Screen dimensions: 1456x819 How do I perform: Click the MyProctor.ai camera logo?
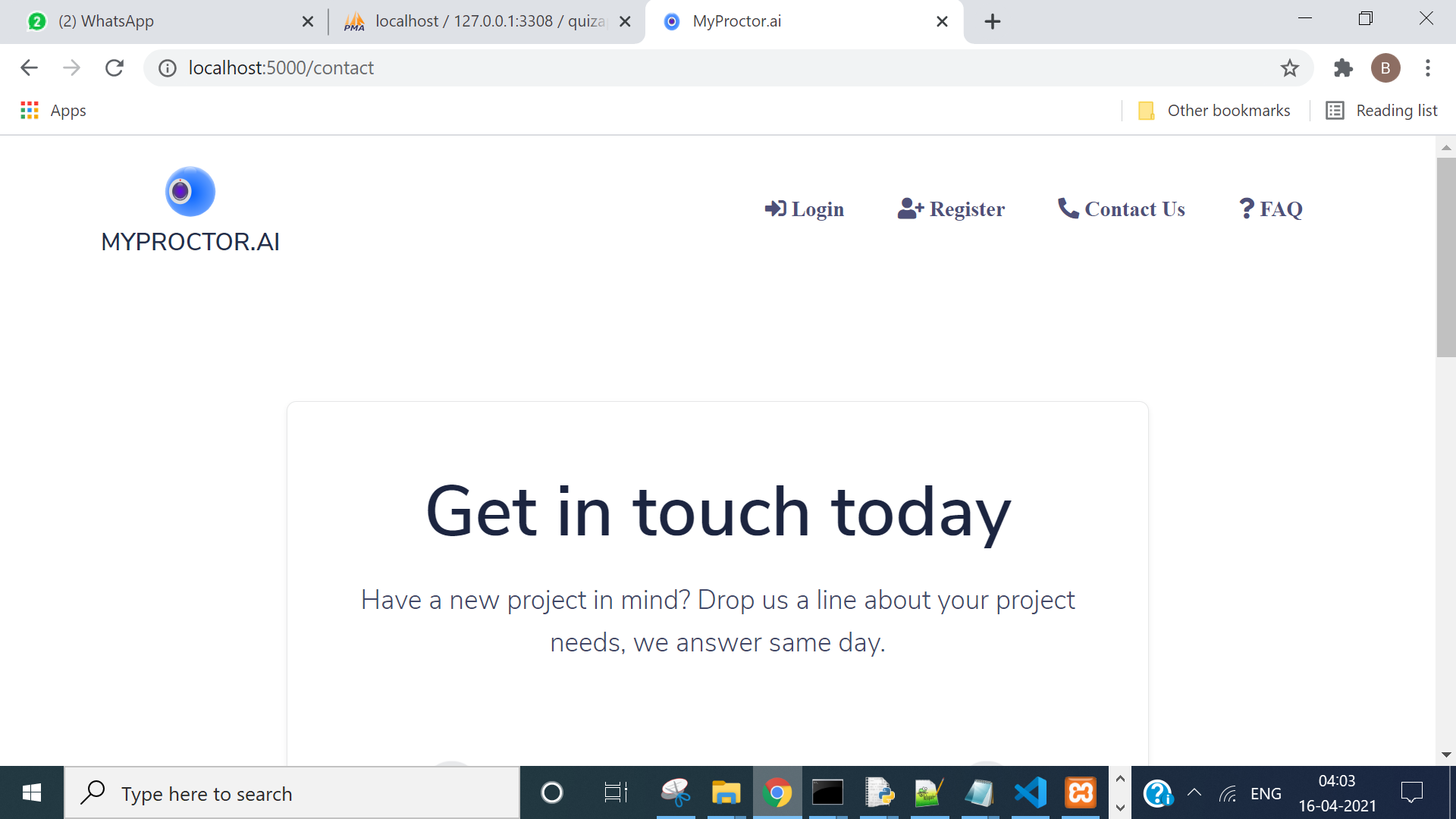tap(190, 191)
